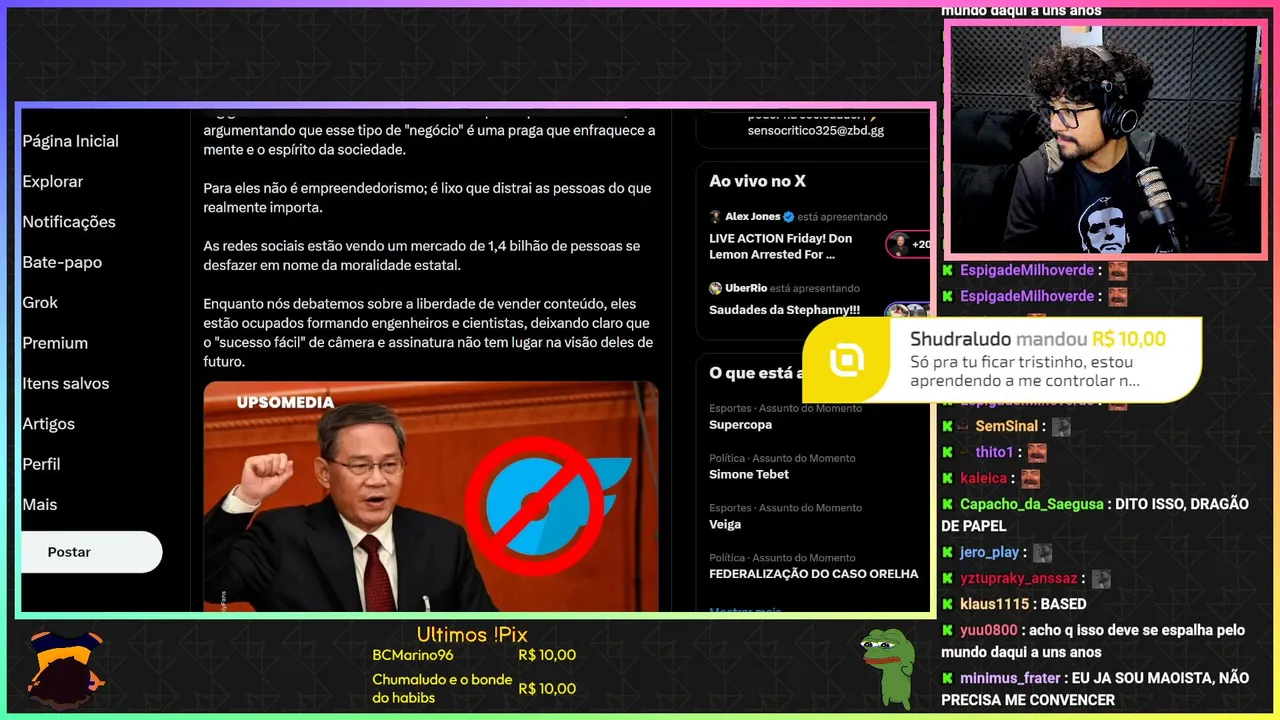Click UberRio's profile avatar

point(715,288)
